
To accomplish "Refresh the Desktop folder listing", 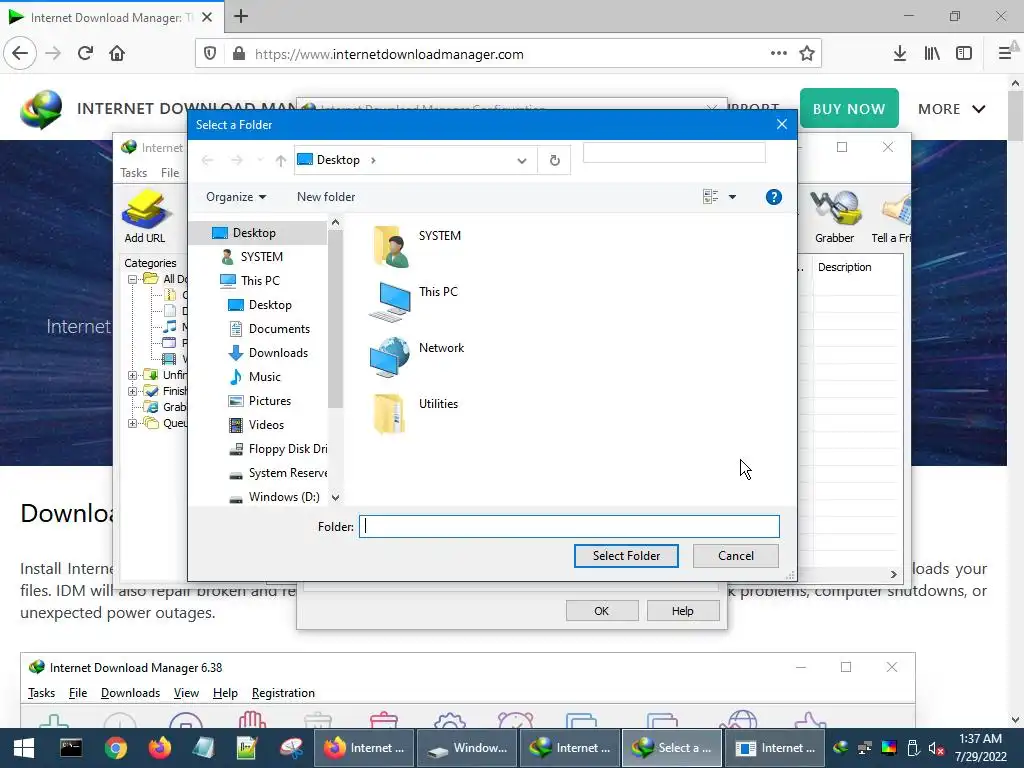I will pos(554,160).
